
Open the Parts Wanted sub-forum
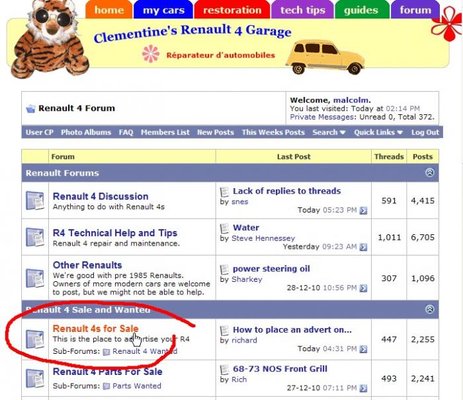click(x=137, y=386)
